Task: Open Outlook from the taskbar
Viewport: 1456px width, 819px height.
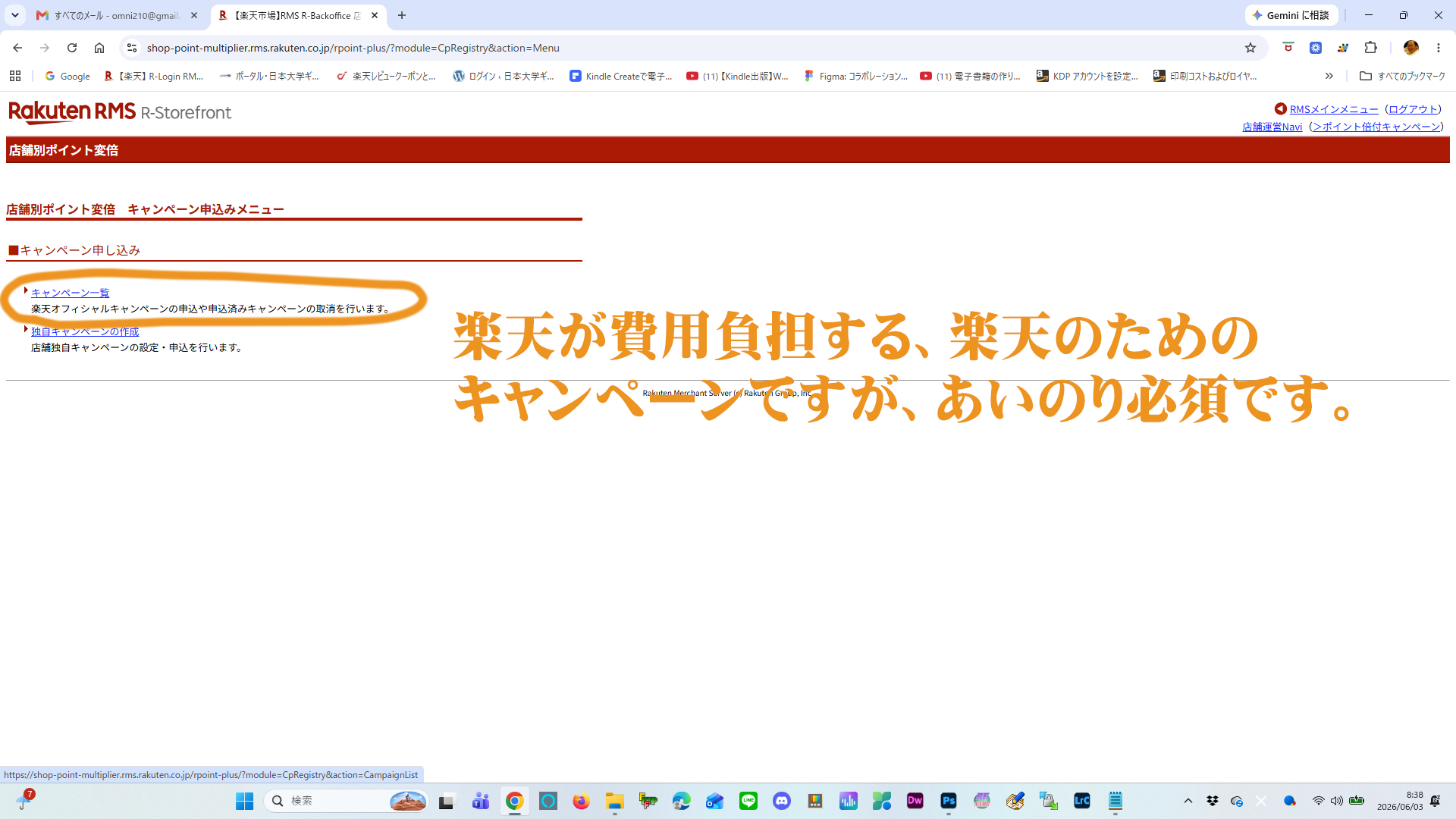Action: [715, 801]
